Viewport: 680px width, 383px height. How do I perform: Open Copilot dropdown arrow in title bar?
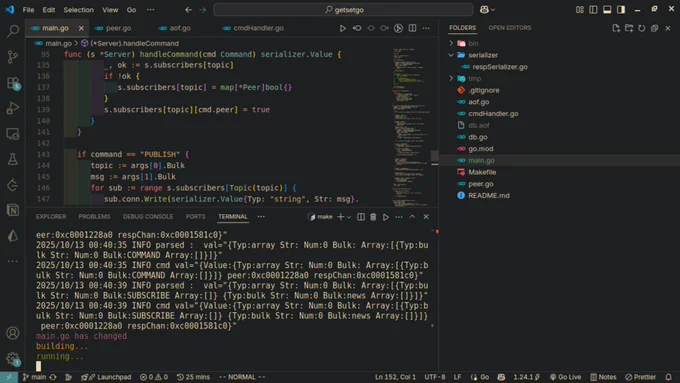[493, 10]
